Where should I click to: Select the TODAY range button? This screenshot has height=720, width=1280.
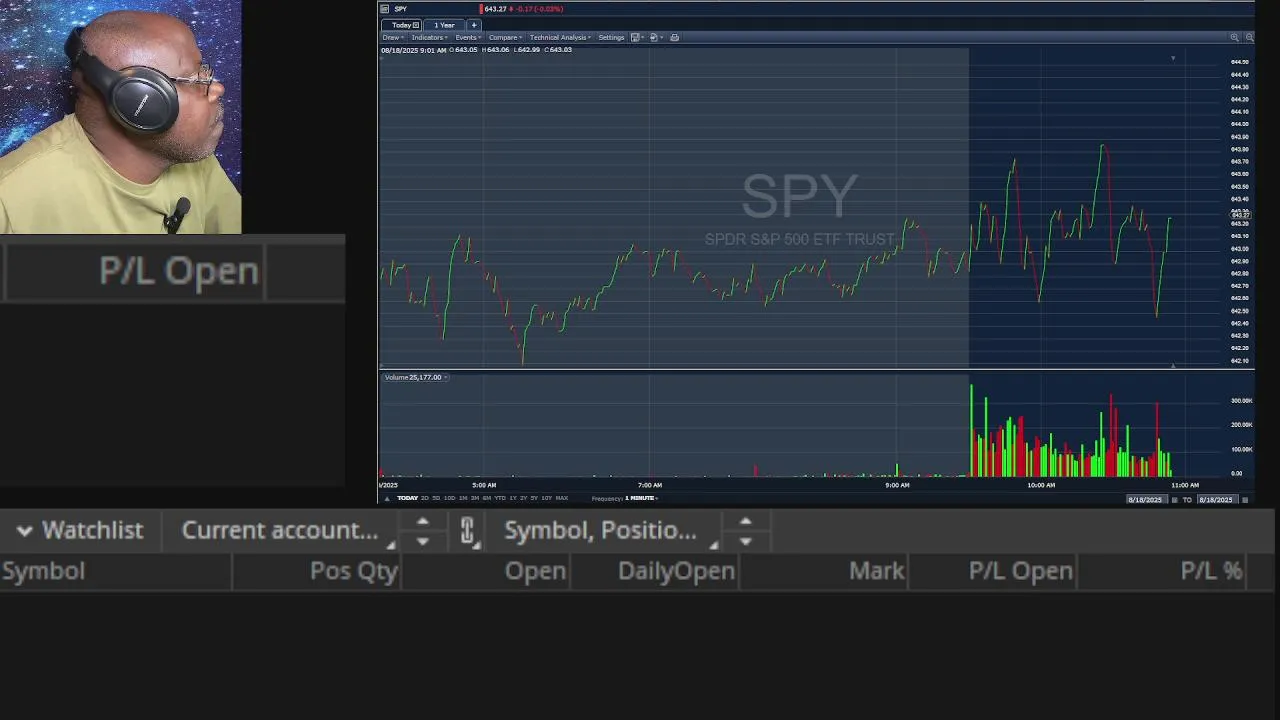407,498
